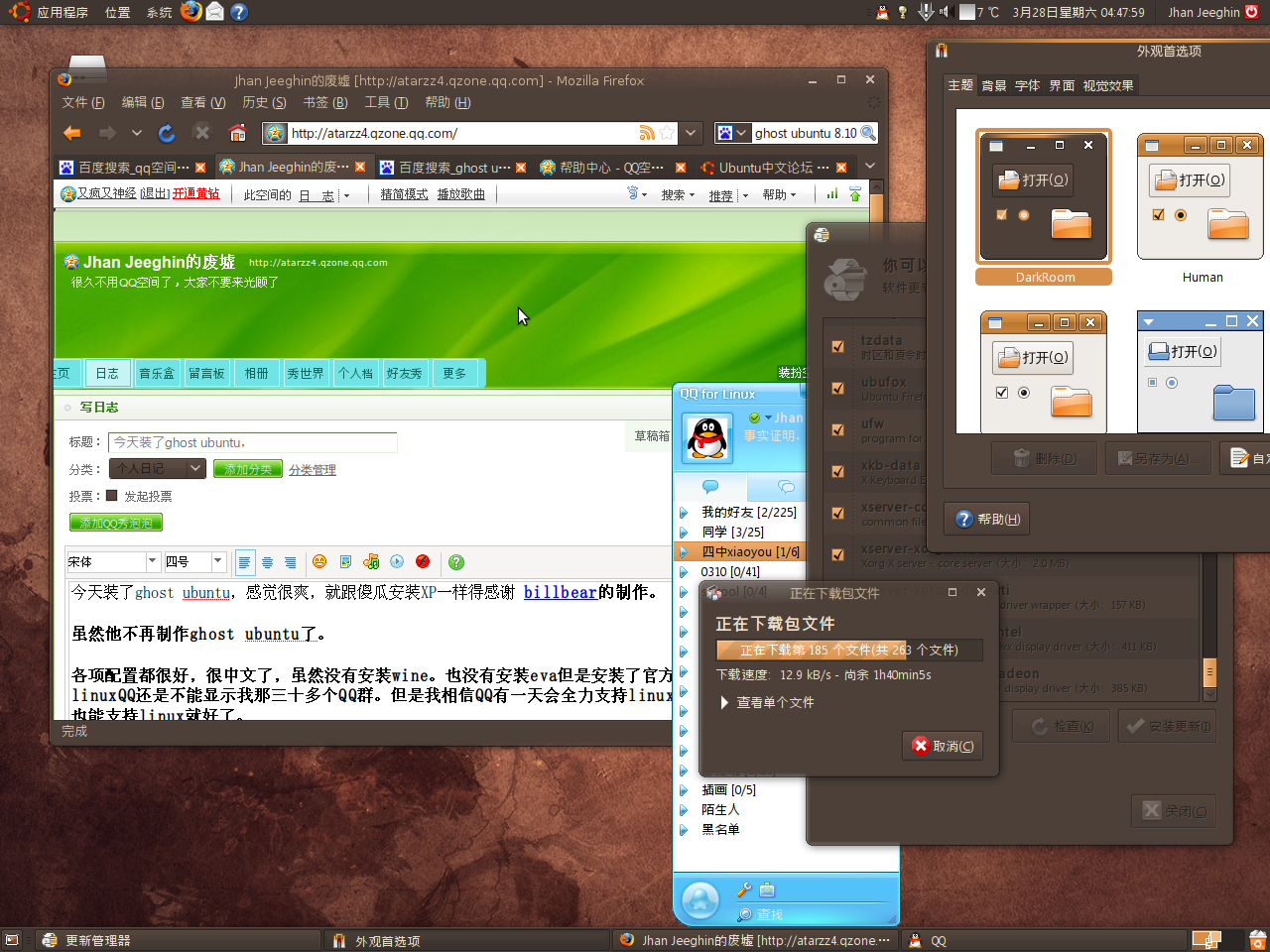Viewport: 1270px width, 952px height.
Task: Expand 查看单个文件 in download dialog
Action: [x=725, y=702]
